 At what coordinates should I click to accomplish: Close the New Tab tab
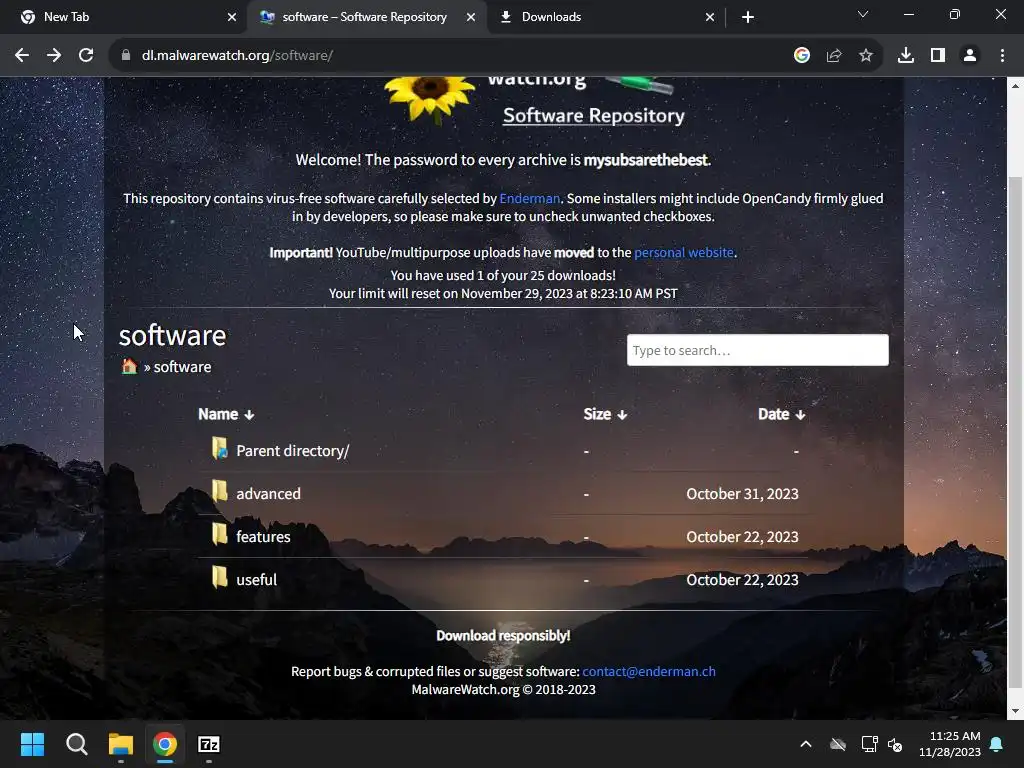[x=232, y=17]
